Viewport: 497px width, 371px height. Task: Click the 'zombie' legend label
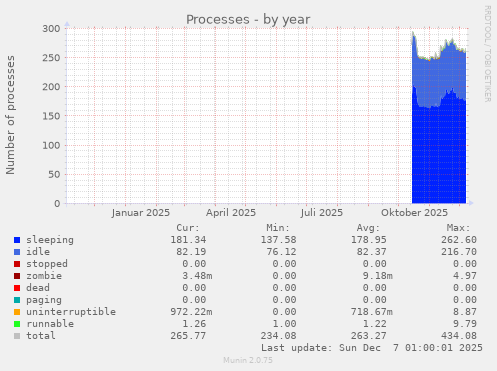tap(44, 276)
